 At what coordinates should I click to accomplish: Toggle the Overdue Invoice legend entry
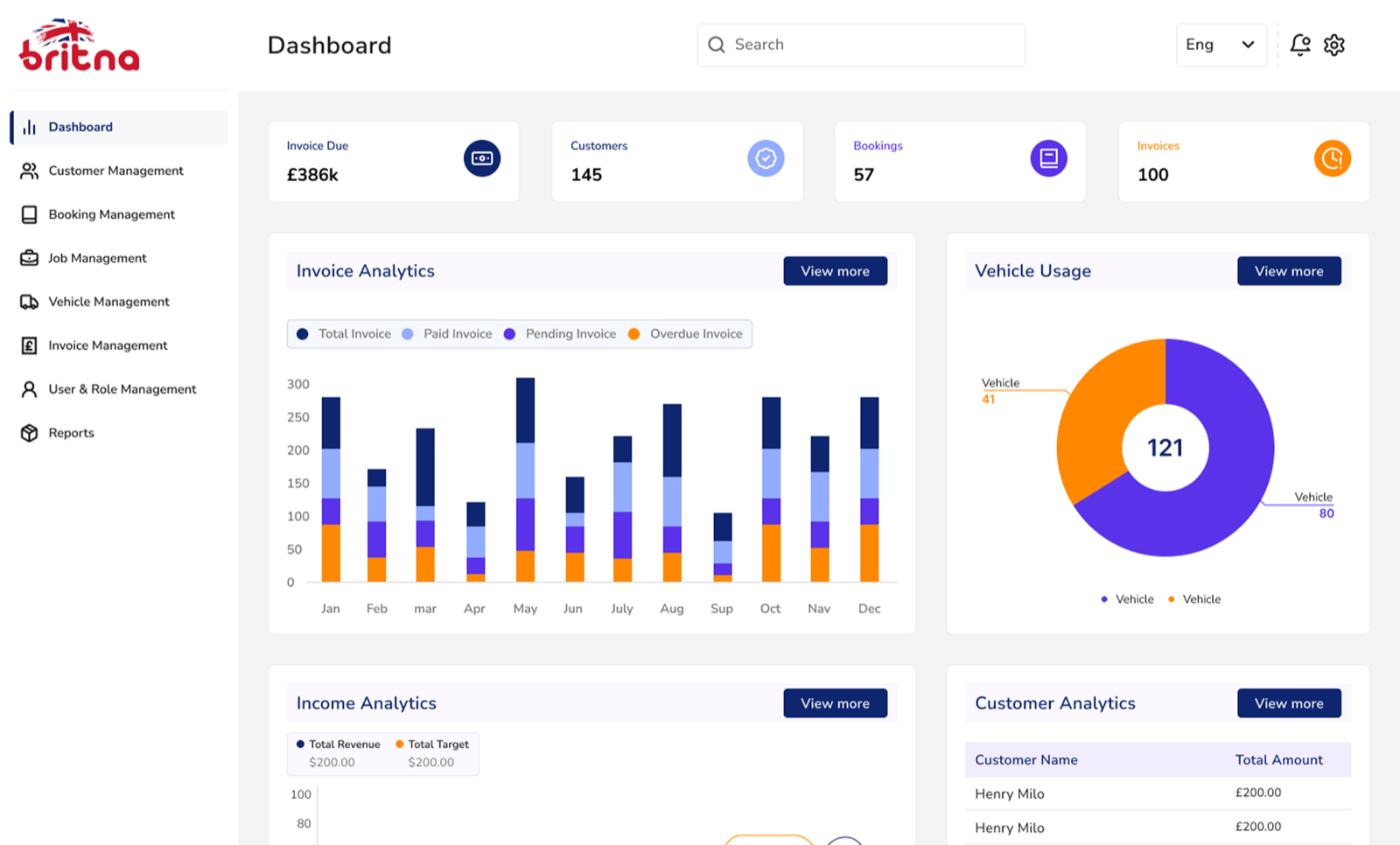click(x=685, y=334)
